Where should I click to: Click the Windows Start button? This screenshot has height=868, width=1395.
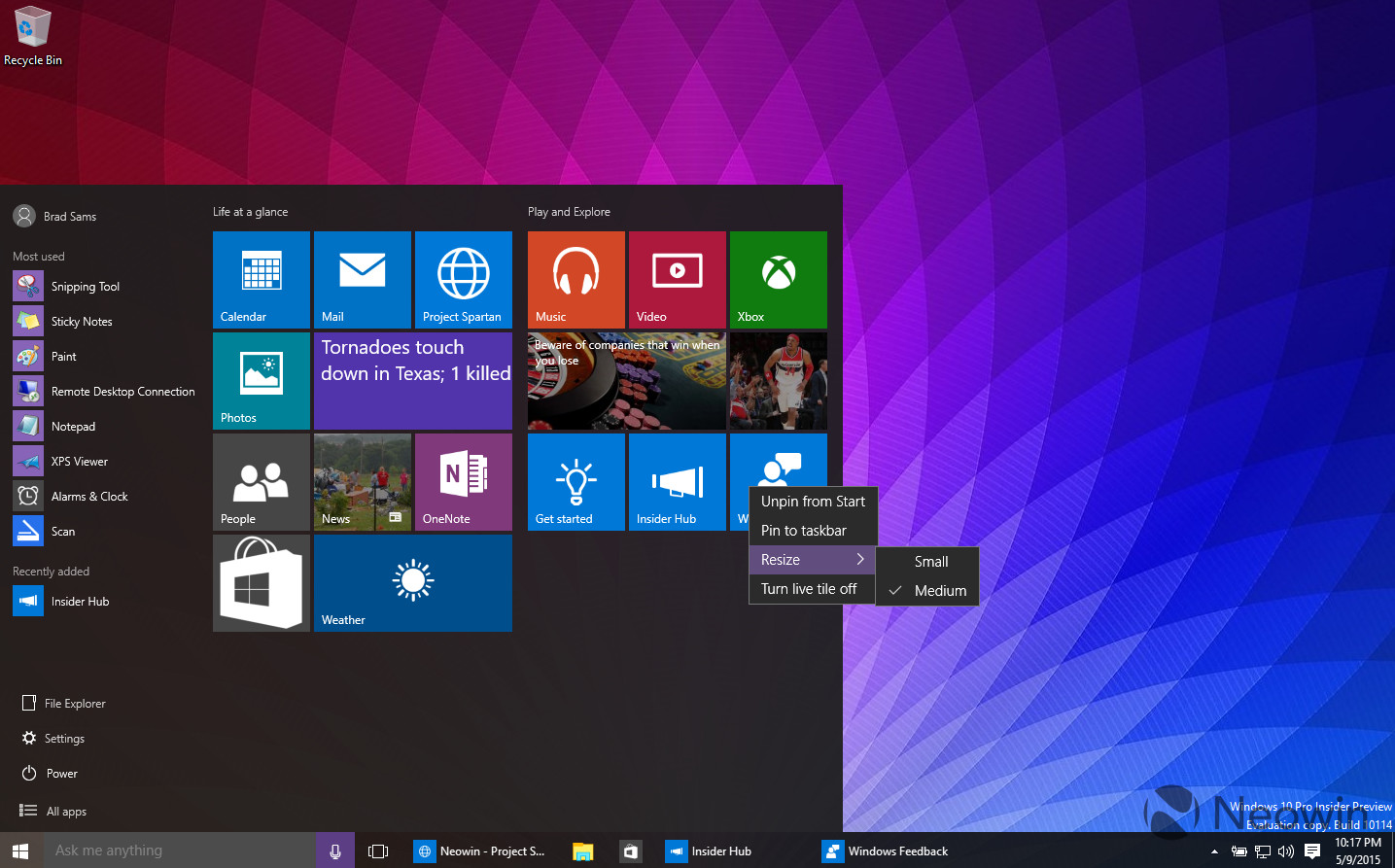pyautogui.click(x=20, y=851)
